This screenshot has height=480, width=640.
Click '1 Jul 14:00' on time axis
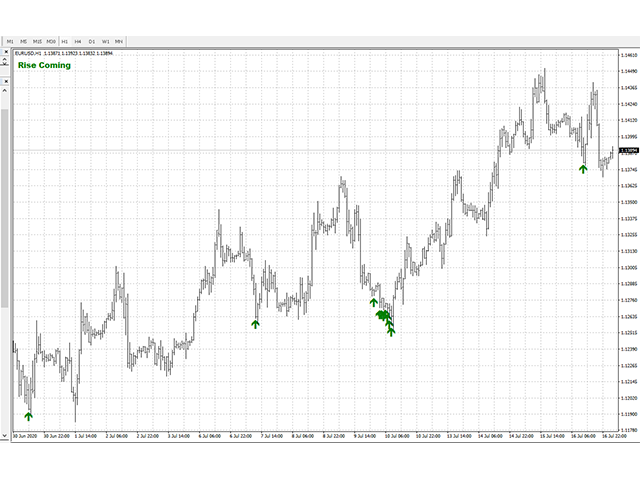point(86,436)
